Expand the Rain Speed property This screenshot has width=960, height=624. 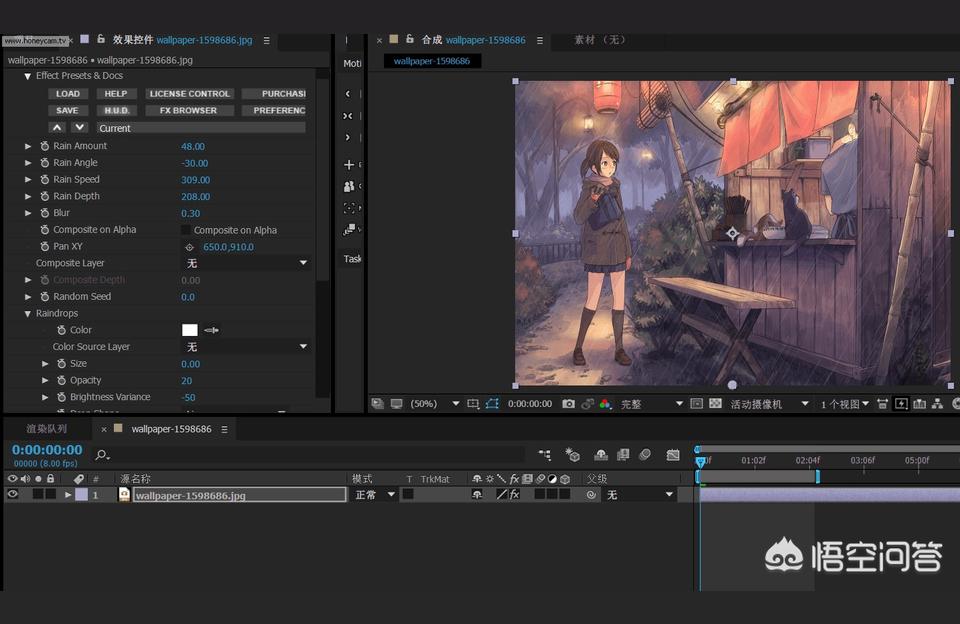pyautogui.click(x=28, y=179)
